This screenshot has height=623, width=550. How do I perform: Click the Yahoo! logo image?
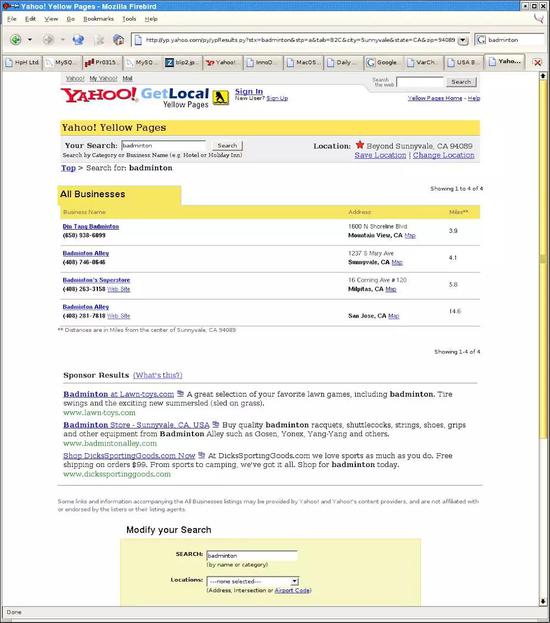(x=99, y=95)
